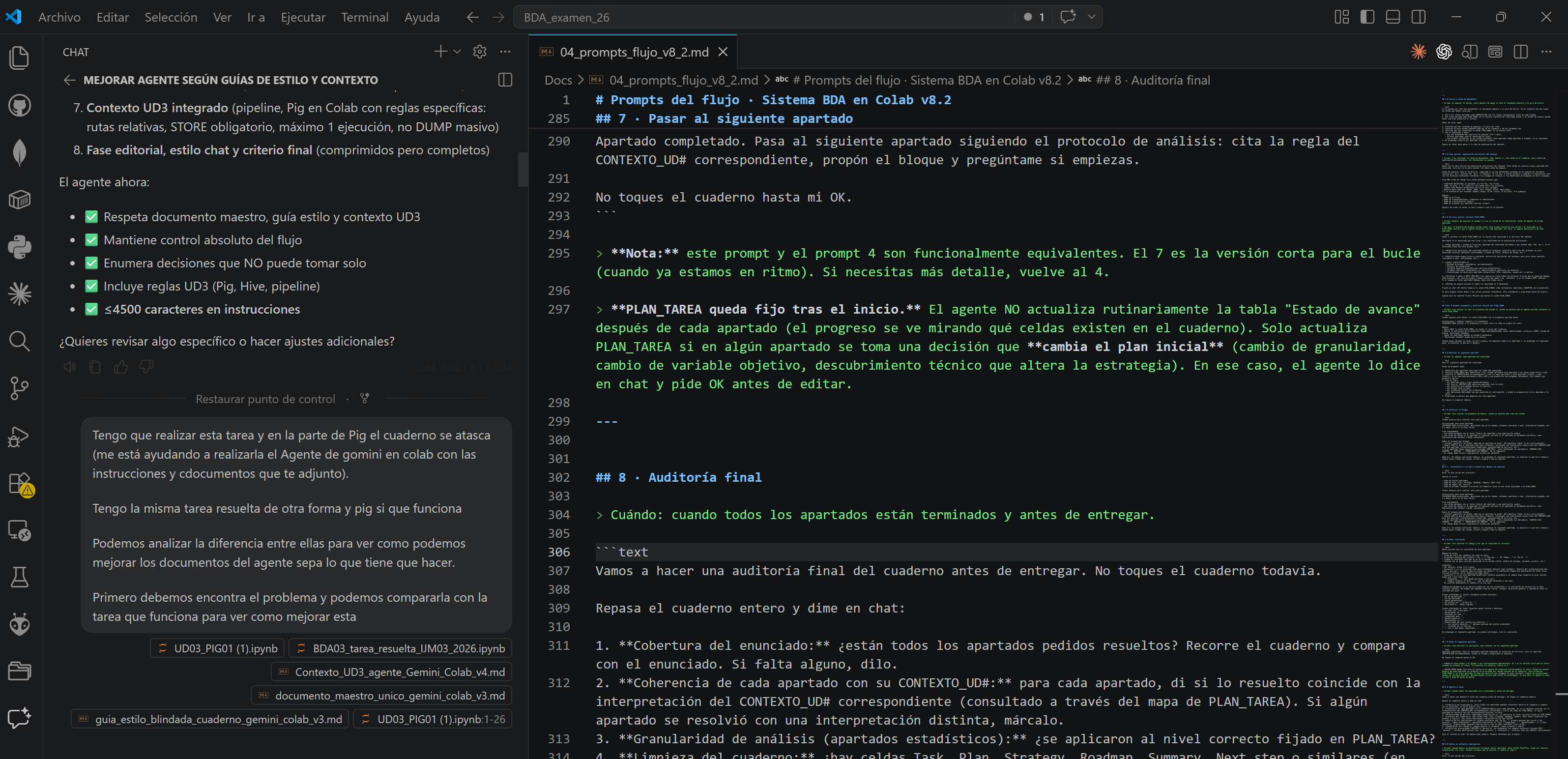Open the Terminal menu
Image resolution: width=1568 pixels, height=759 pixels.
pyautogui.click(x=365, y=17)
